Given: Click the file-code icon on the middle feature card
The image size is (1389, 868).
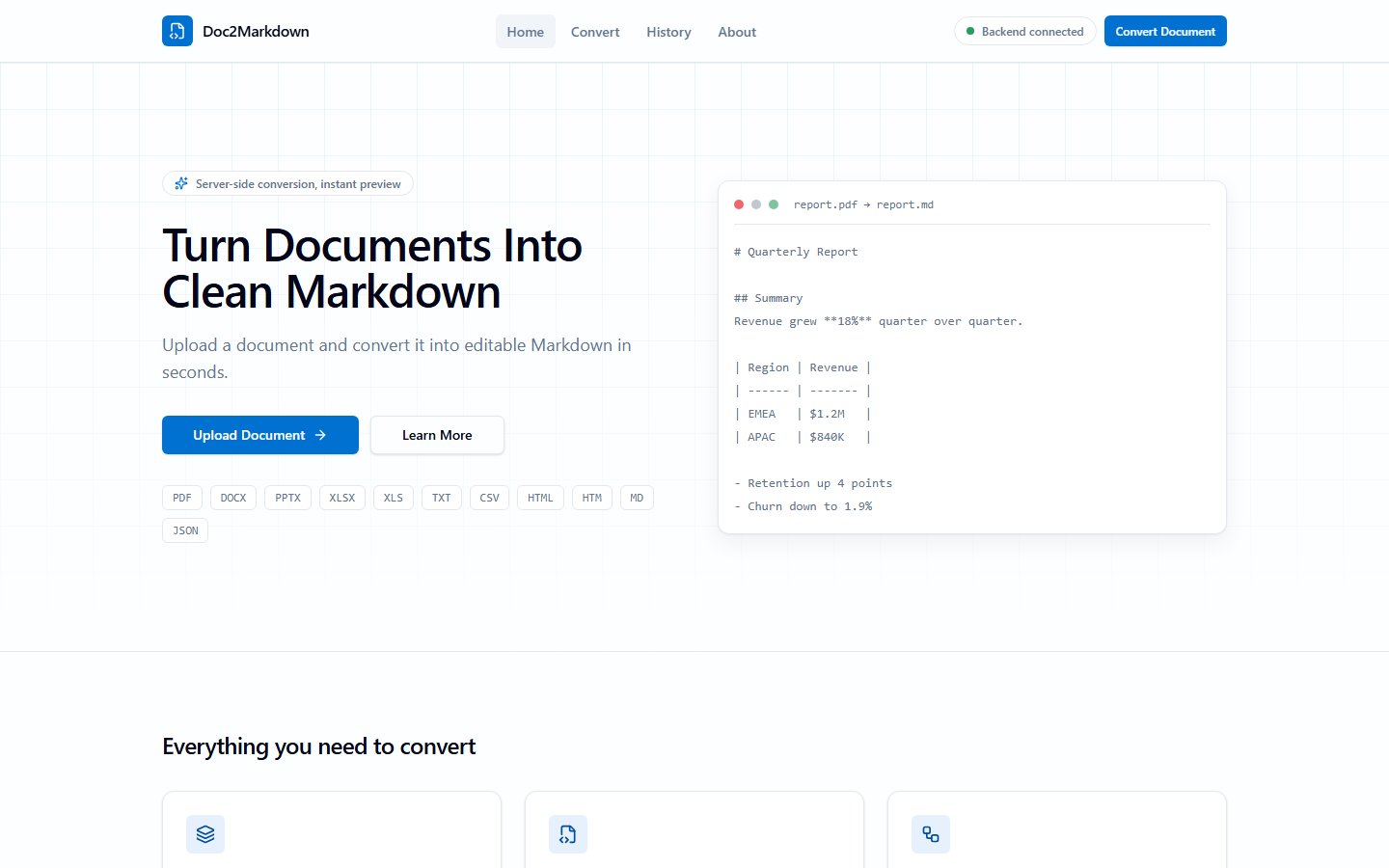Looking at the screenshot, I should click(568, 834).
